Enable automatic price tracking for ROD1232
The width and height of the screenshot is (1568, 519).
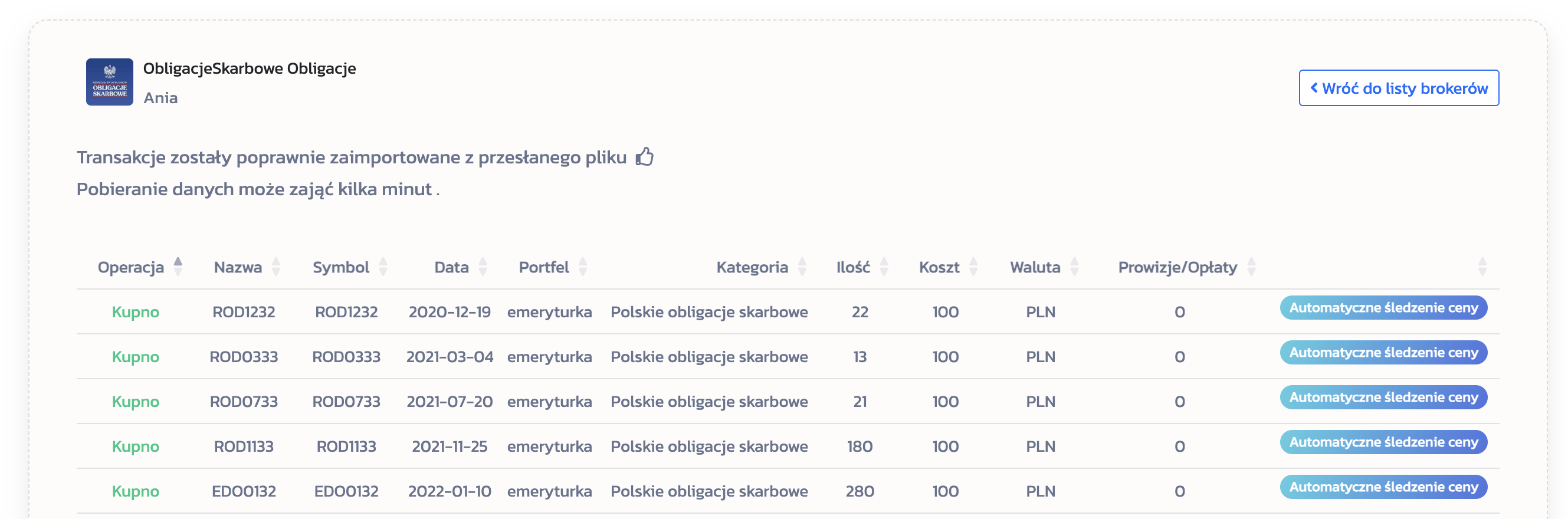tap(1383, 308)
